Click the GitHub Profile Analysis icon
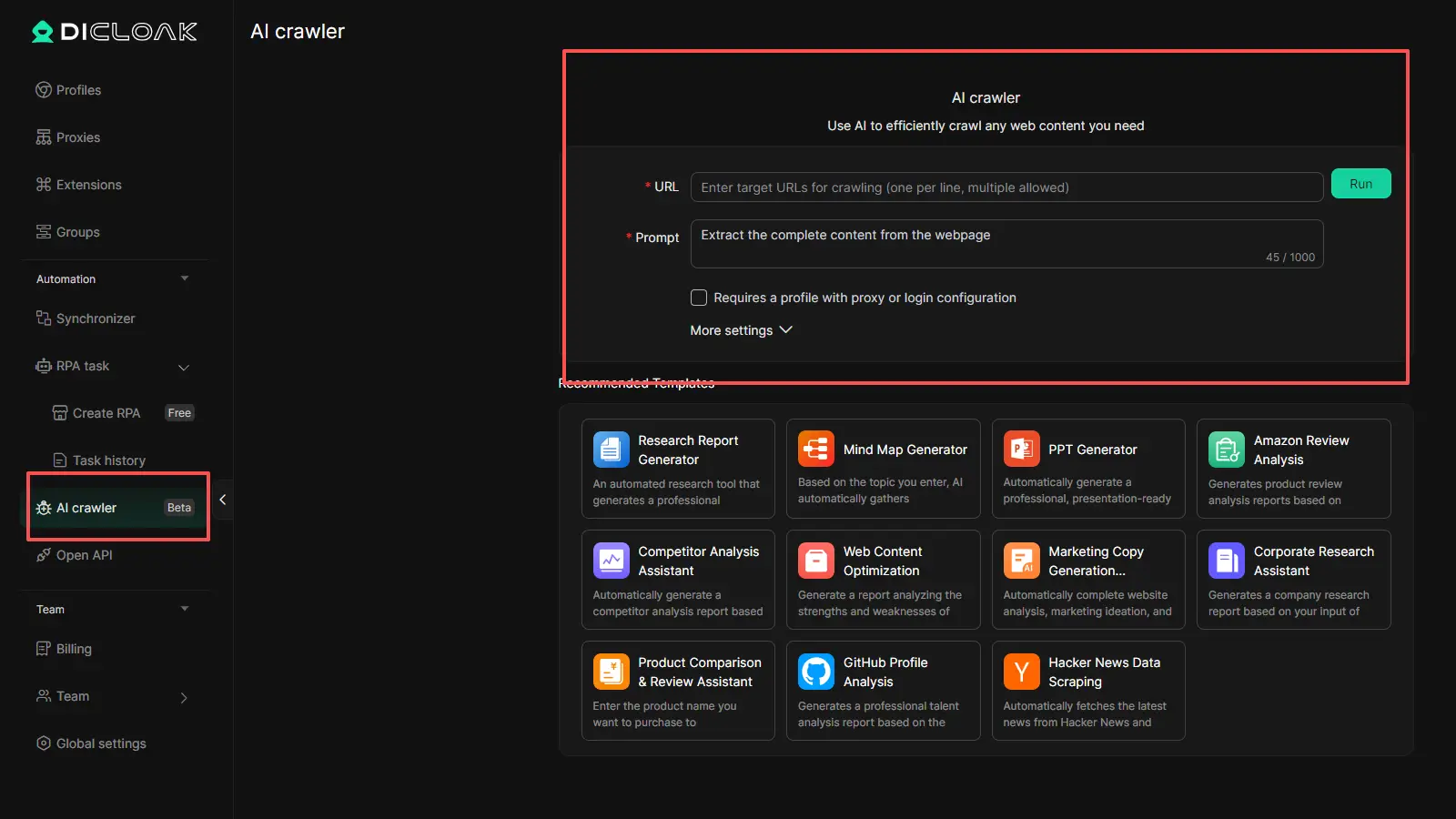 point(815,672)
